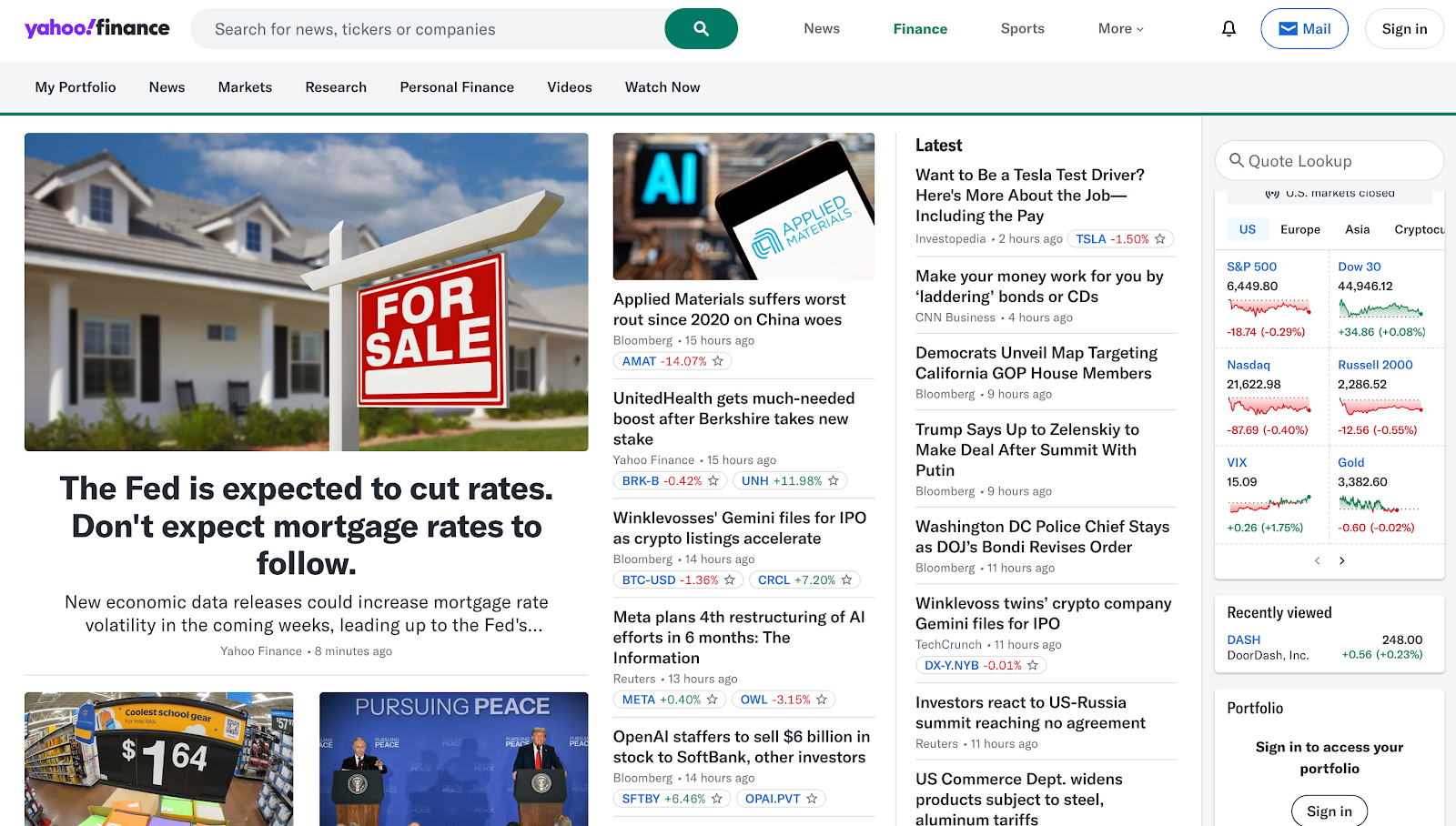The image size is (1456, 826).
Task: Open Personal Finance menu
Action: tap(457, 87)
